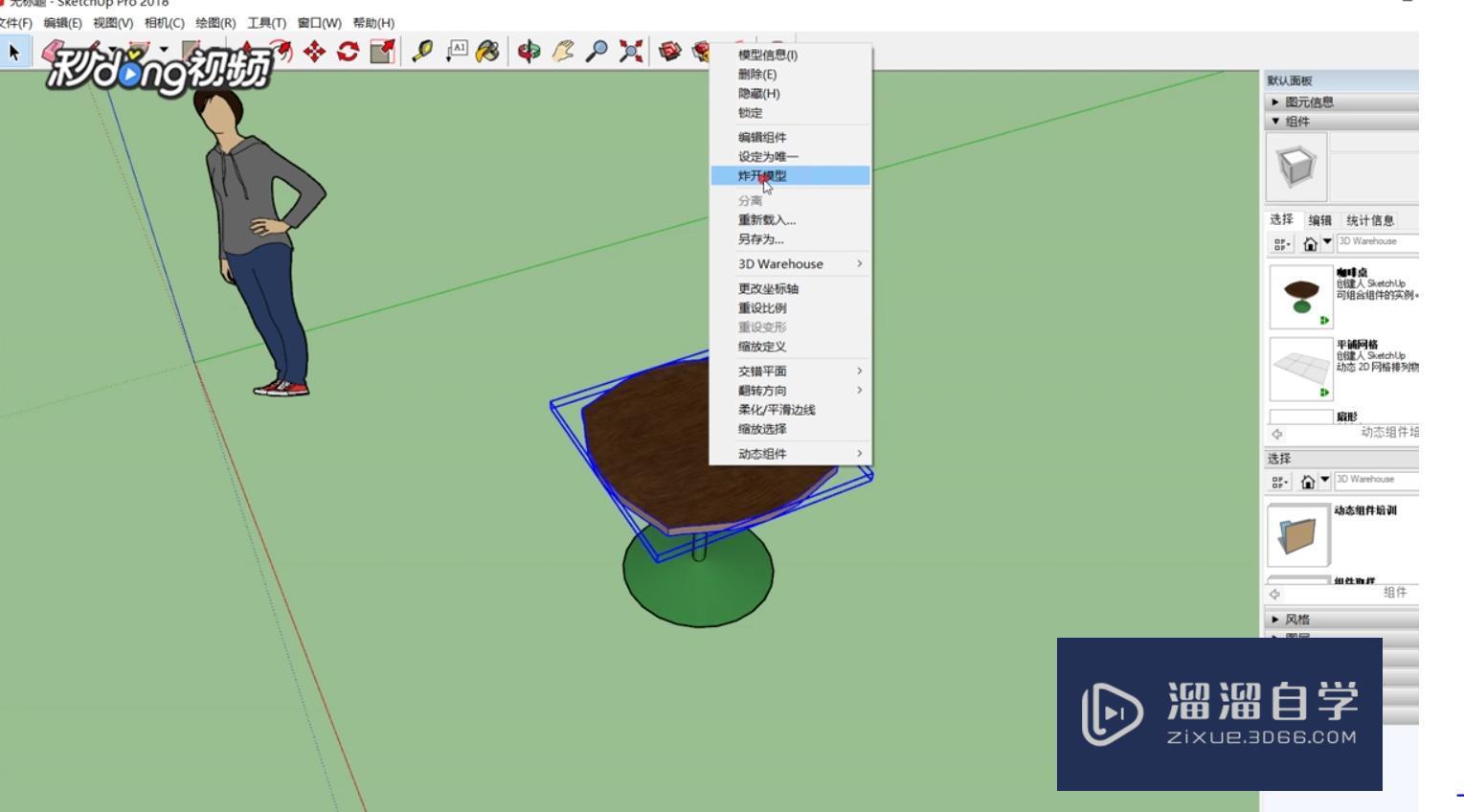Screen dimensions: 1464x812
Task: Activate the Orbit camera tool
Action: pyautogui.click(x=528, y=52)
